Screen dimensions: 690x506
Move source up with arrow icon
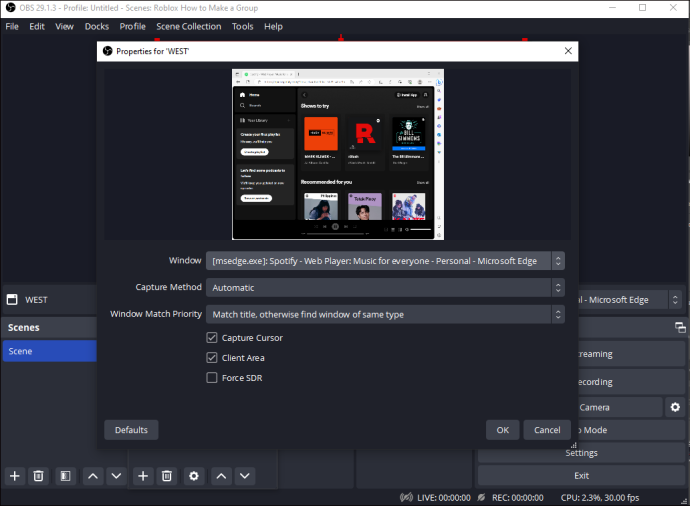coord(221,476)
